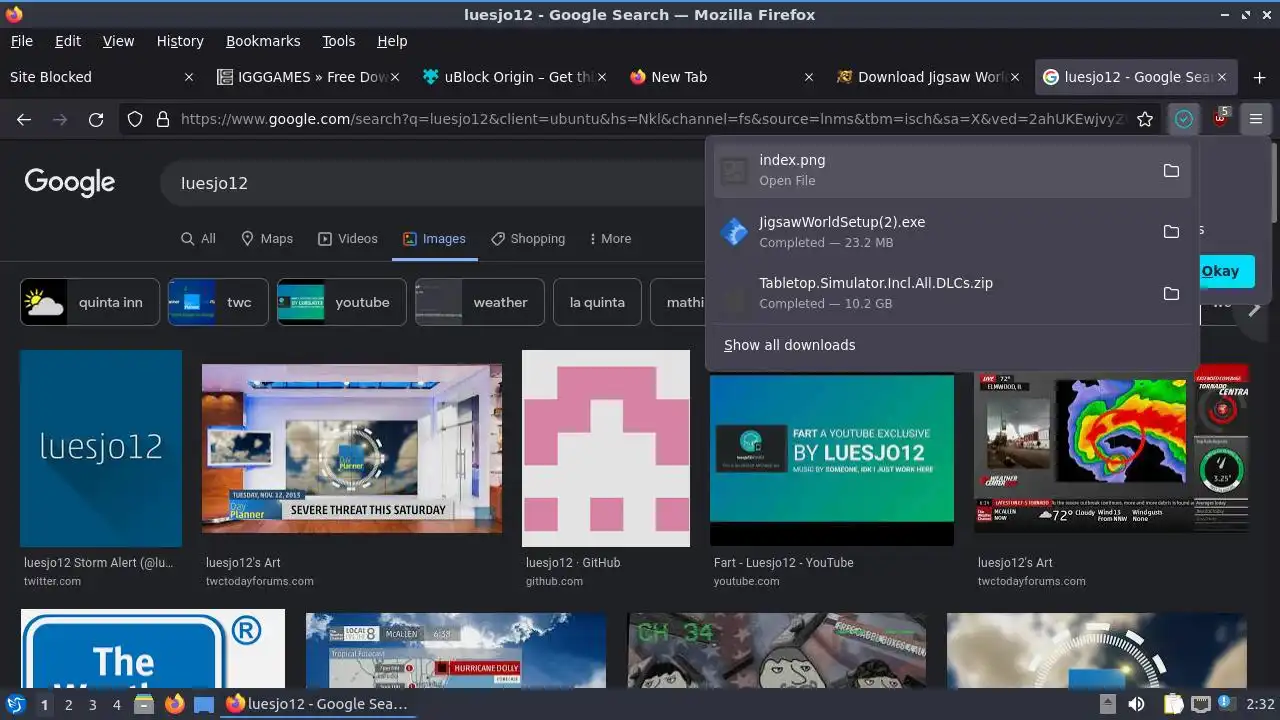Open the File menu

point(22,41)
